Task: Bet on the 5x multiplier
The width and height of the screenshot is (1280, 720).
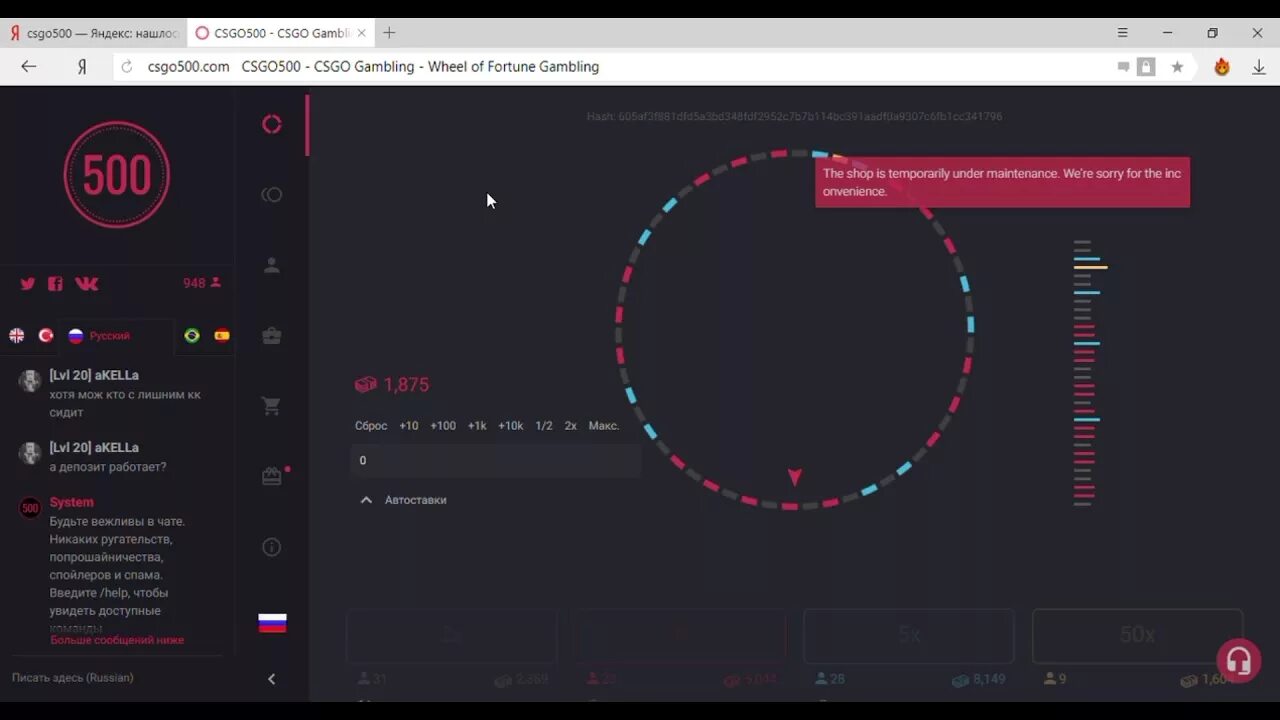Action: pos(909,636)
